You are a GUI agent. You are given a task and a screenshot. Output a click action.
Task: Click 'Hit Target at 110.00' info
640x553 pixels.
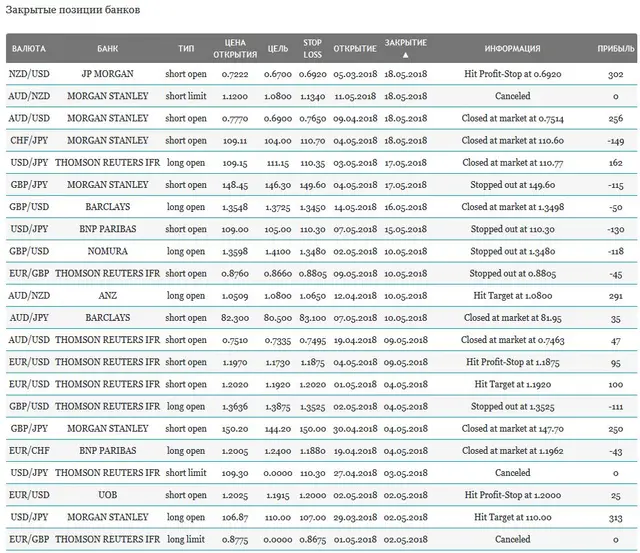(513, 517)
